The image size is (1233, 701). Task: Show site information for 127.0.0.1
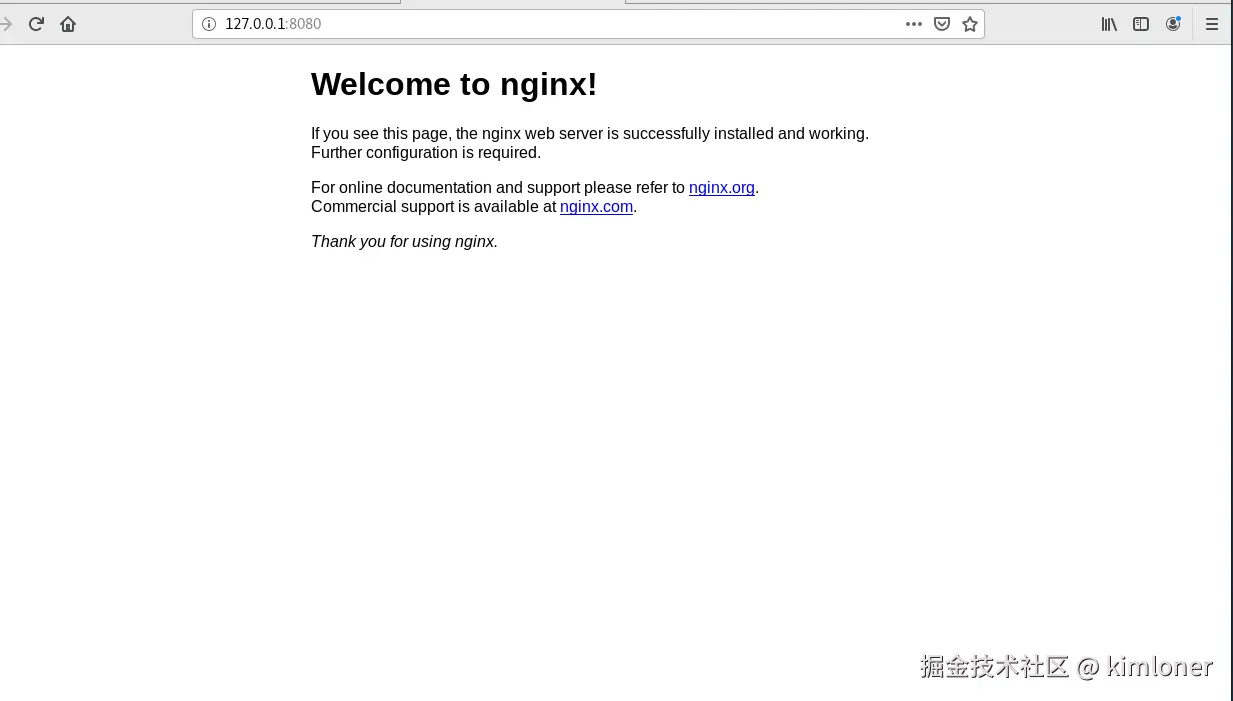pyautogui.click(x=209, y=24)
